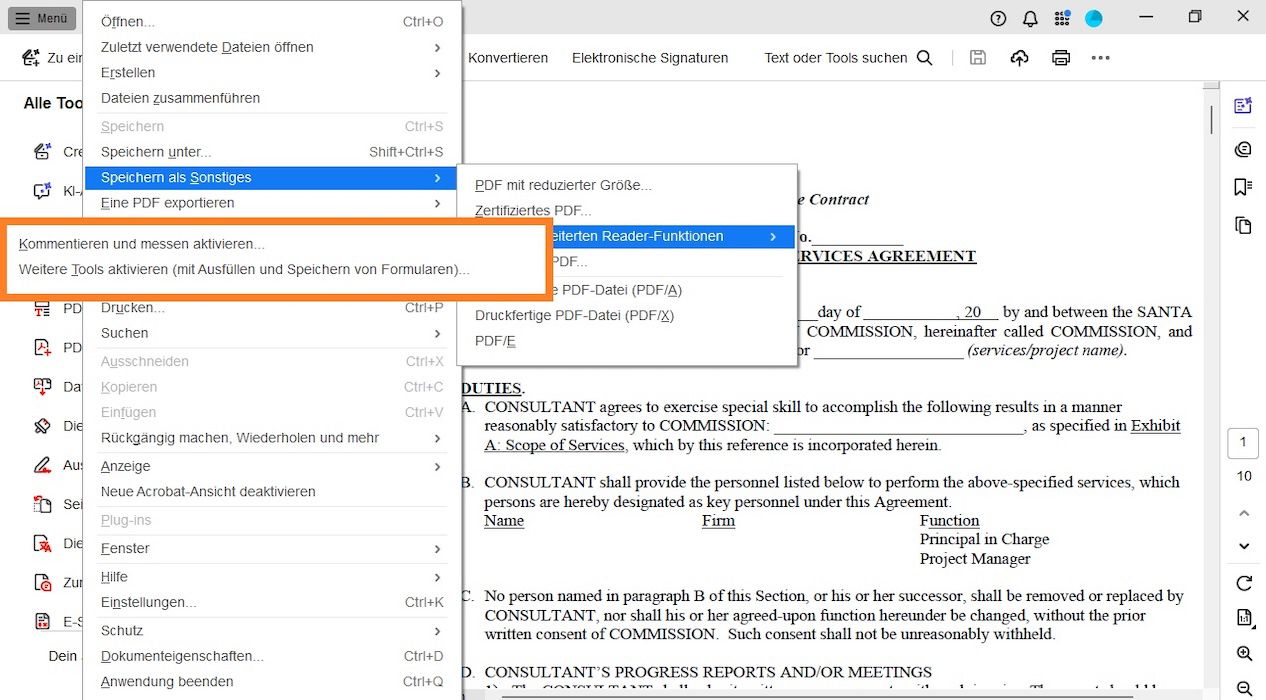
Task: Switch to the Konvertieren tab
Action: [508, 58]
